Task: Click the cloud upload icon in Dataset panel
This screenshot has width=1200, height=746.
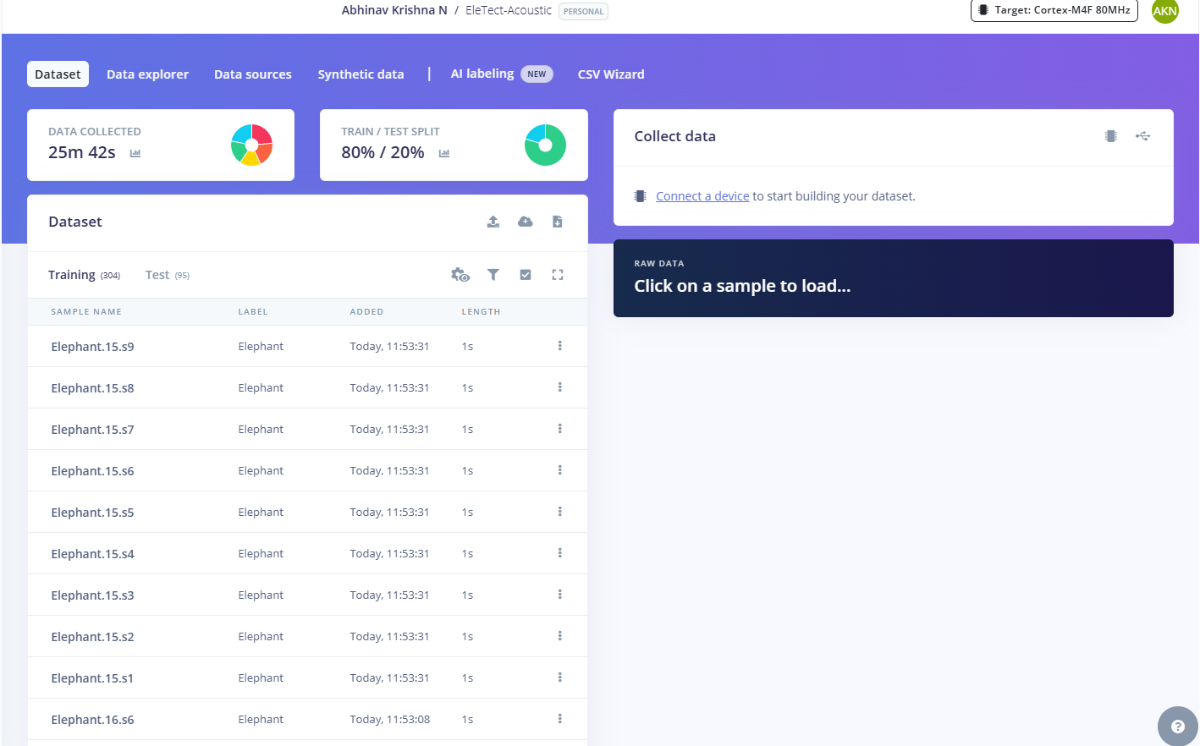Action: coord(525,222)
